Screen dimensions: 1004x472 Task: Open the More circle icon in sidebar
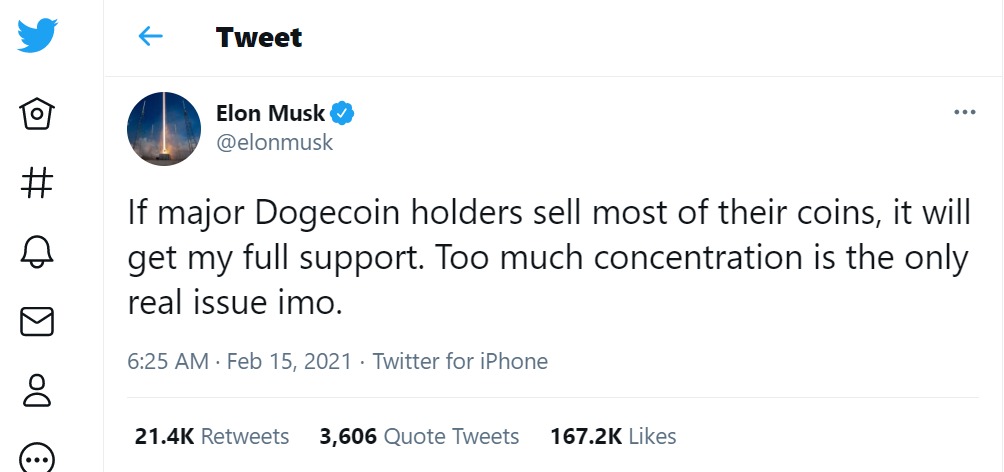[37, 457]
